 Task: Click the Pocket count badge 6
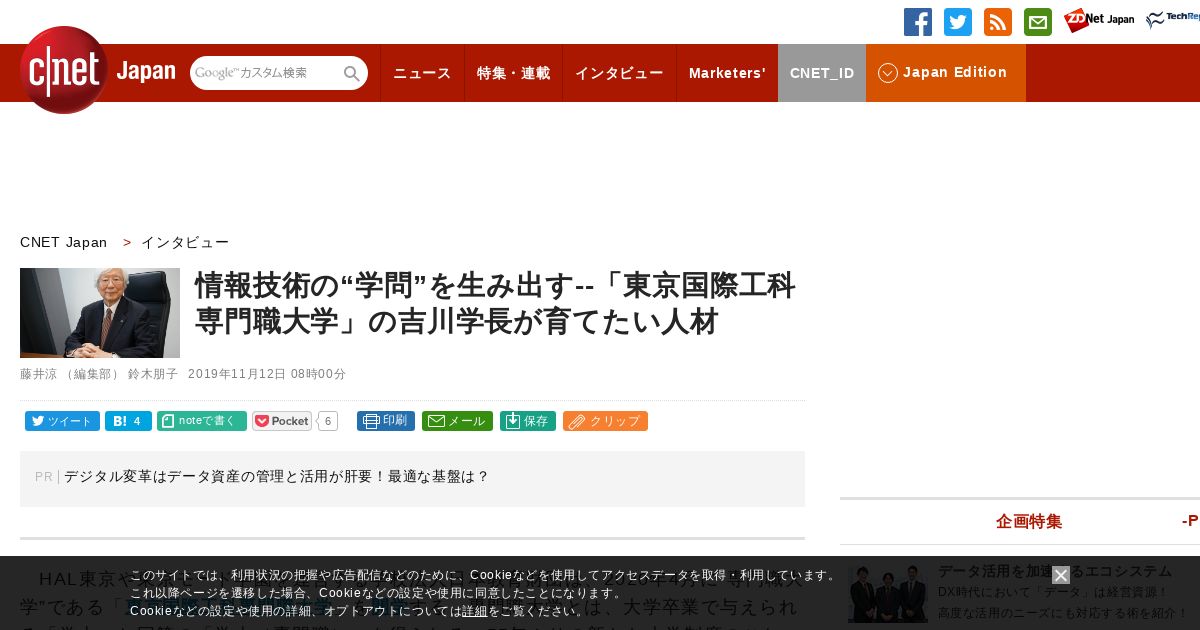pyautogui.click(x=328, y=421)
